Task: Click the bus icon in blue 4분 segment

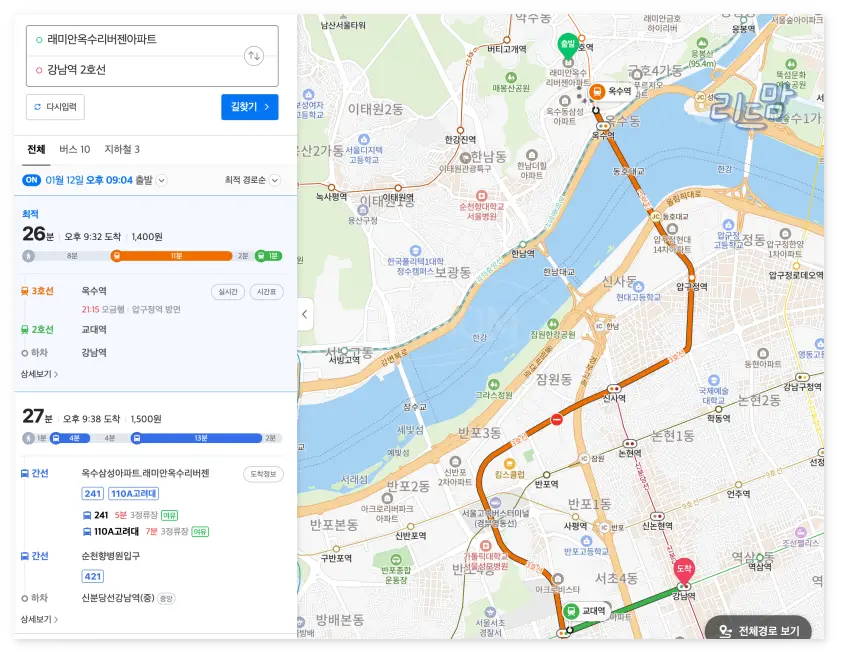Action: [55, 438]
